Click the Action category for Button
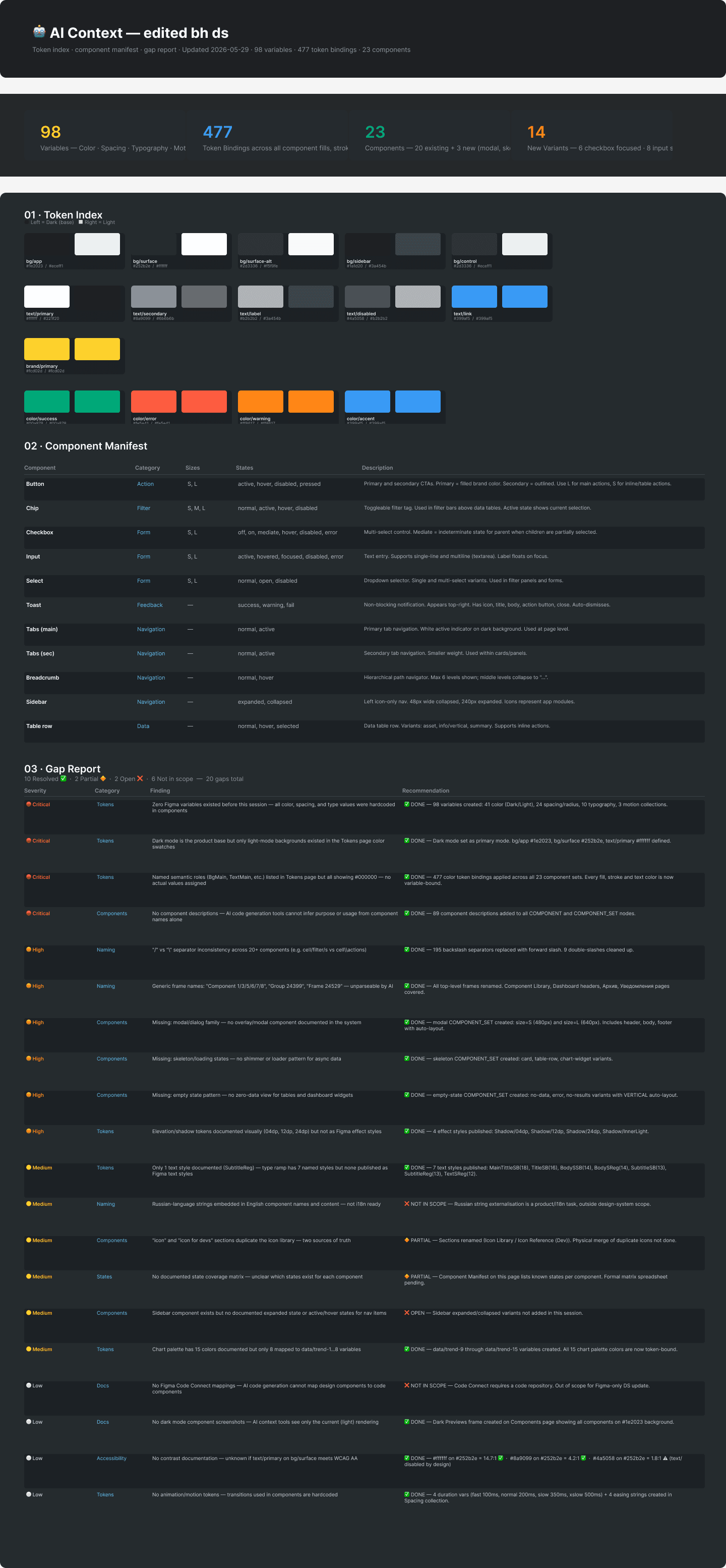The image size is (726, 1568). coord(145,484)
